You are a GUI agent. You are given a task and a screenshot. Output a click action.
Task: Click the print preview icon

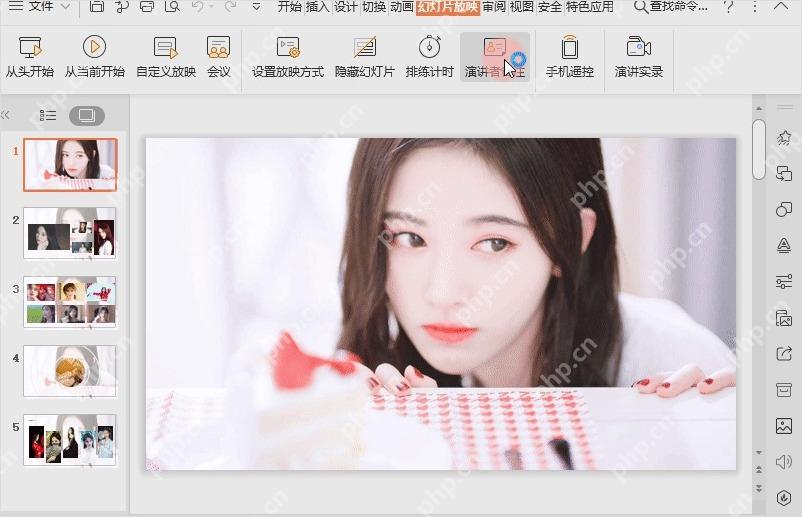pos(172,7)
